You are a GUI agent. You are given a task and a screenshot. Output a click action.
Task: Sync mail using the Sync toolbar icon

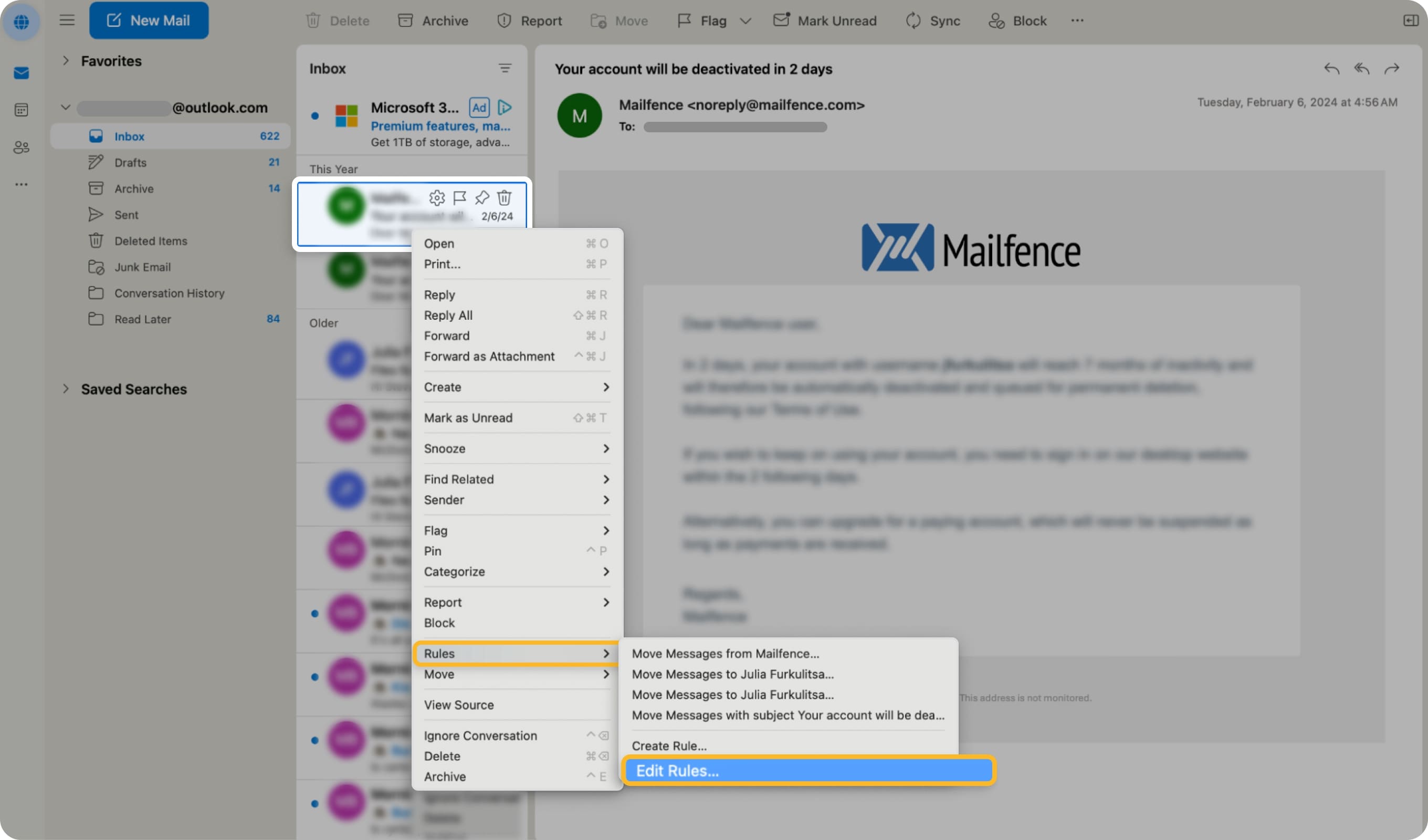coord(932,20)
